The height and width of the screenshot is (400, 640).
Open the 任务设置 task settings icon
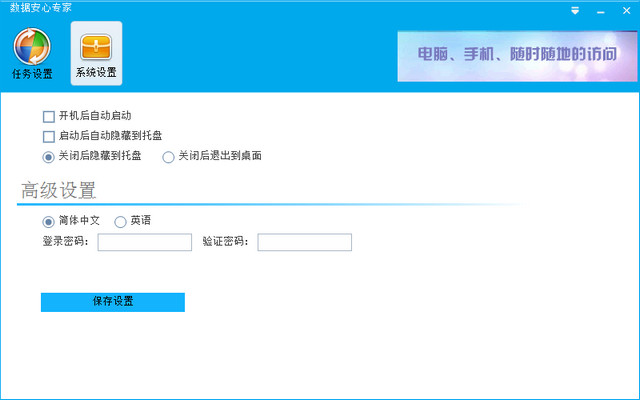(x=32, y=52)
